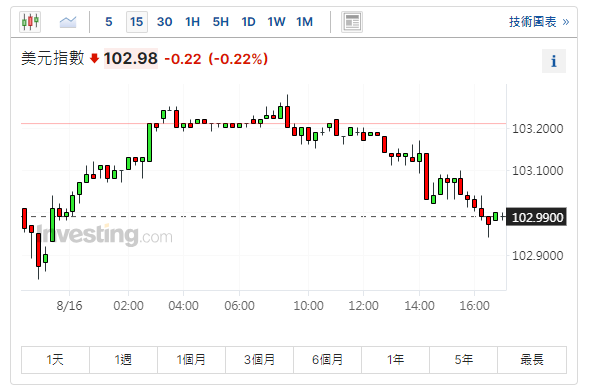Viewport: 594px width, 389px height.
Task: Open the news layout icon in toolbar
Action: (352, 22)
